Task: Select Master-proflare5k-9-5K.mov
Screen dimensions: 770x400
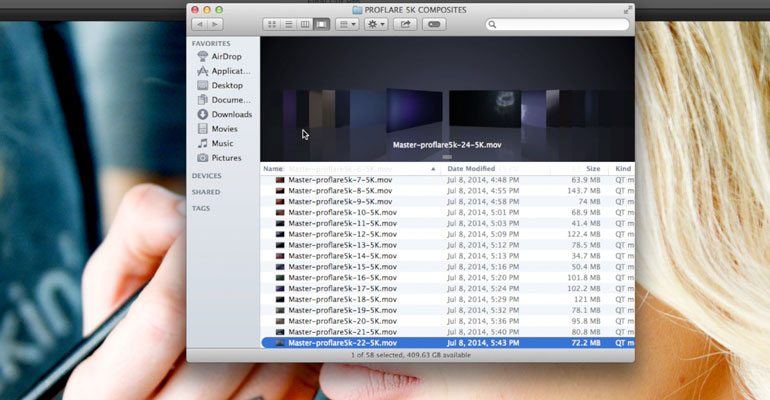Action: point(447,202)
